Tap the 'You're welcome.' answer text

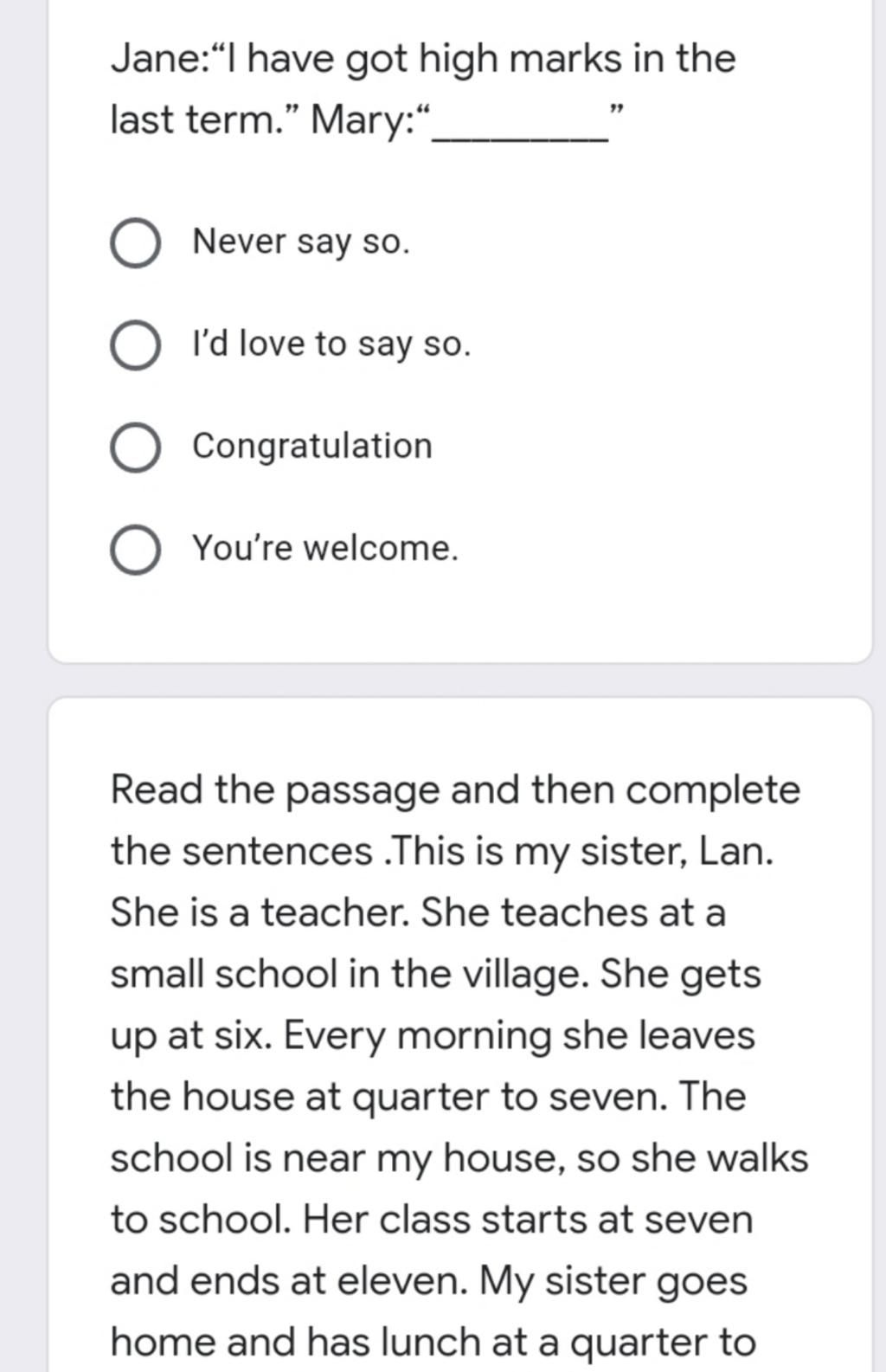(325, 548)
